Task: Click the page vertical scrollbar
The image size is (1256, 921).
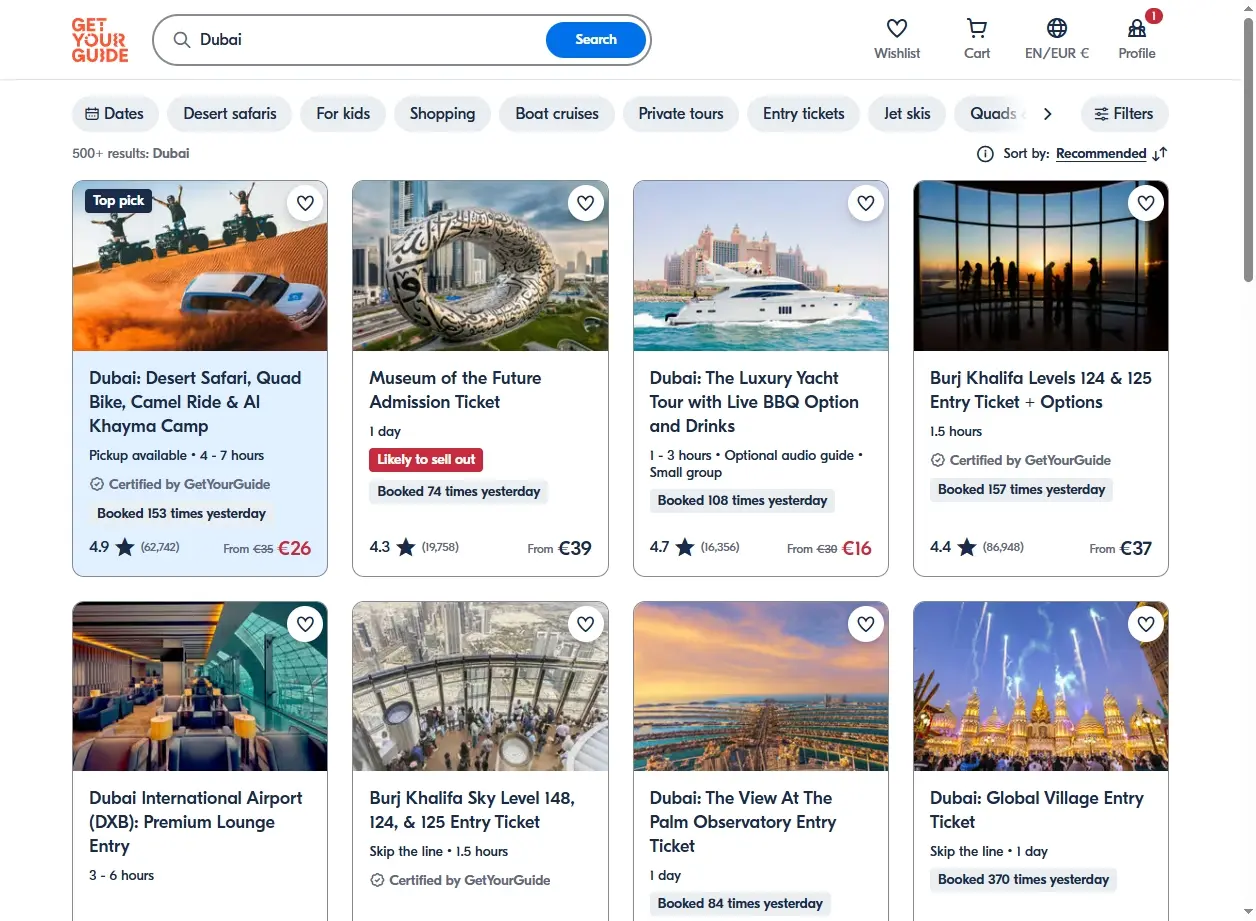Action: point(1249,150)
